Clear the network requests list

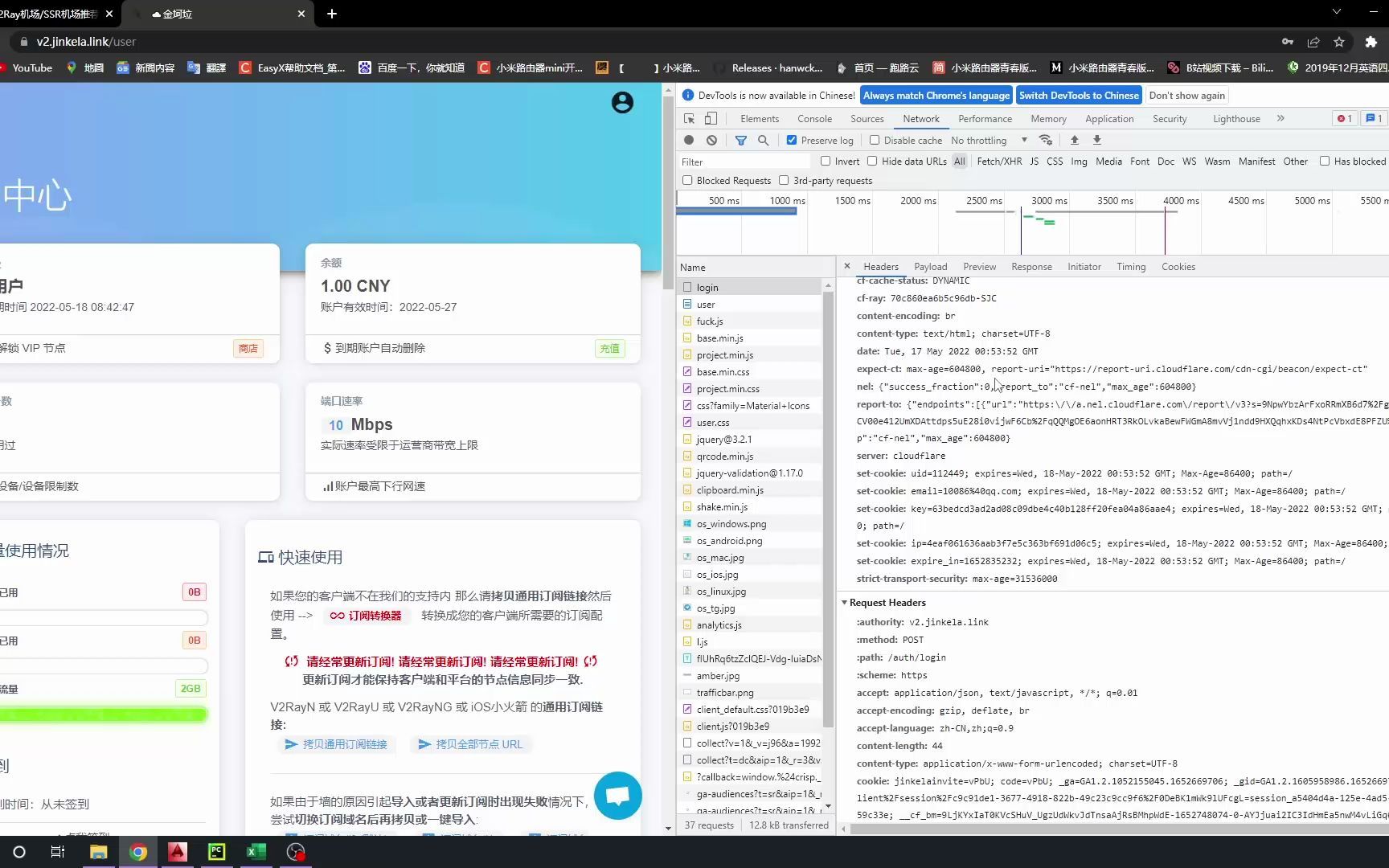point(712,140)
